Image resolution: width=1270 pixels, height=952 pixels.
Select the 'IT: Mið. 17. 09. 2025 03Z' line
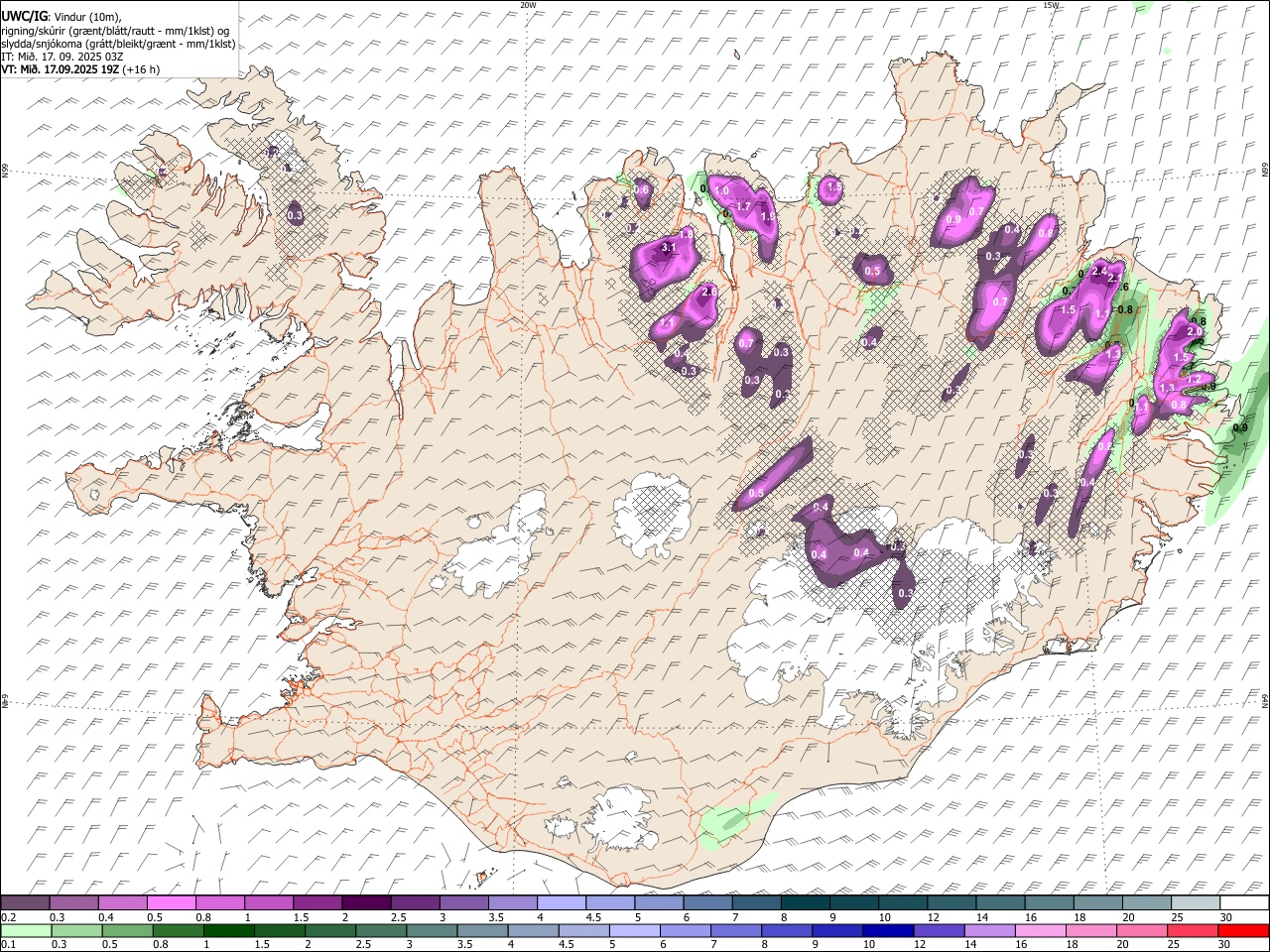pos(62,57)
